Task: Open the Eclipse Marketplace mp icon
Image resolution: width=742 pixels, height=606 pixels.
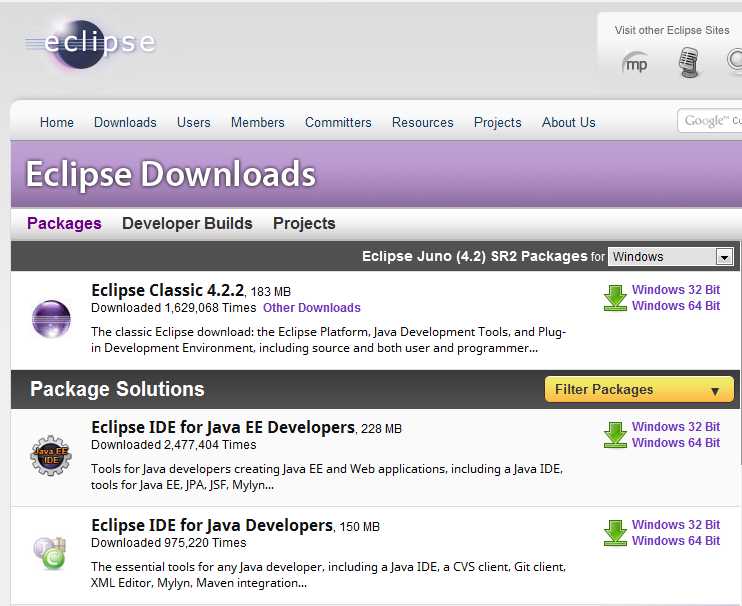Action: point(635,63)
